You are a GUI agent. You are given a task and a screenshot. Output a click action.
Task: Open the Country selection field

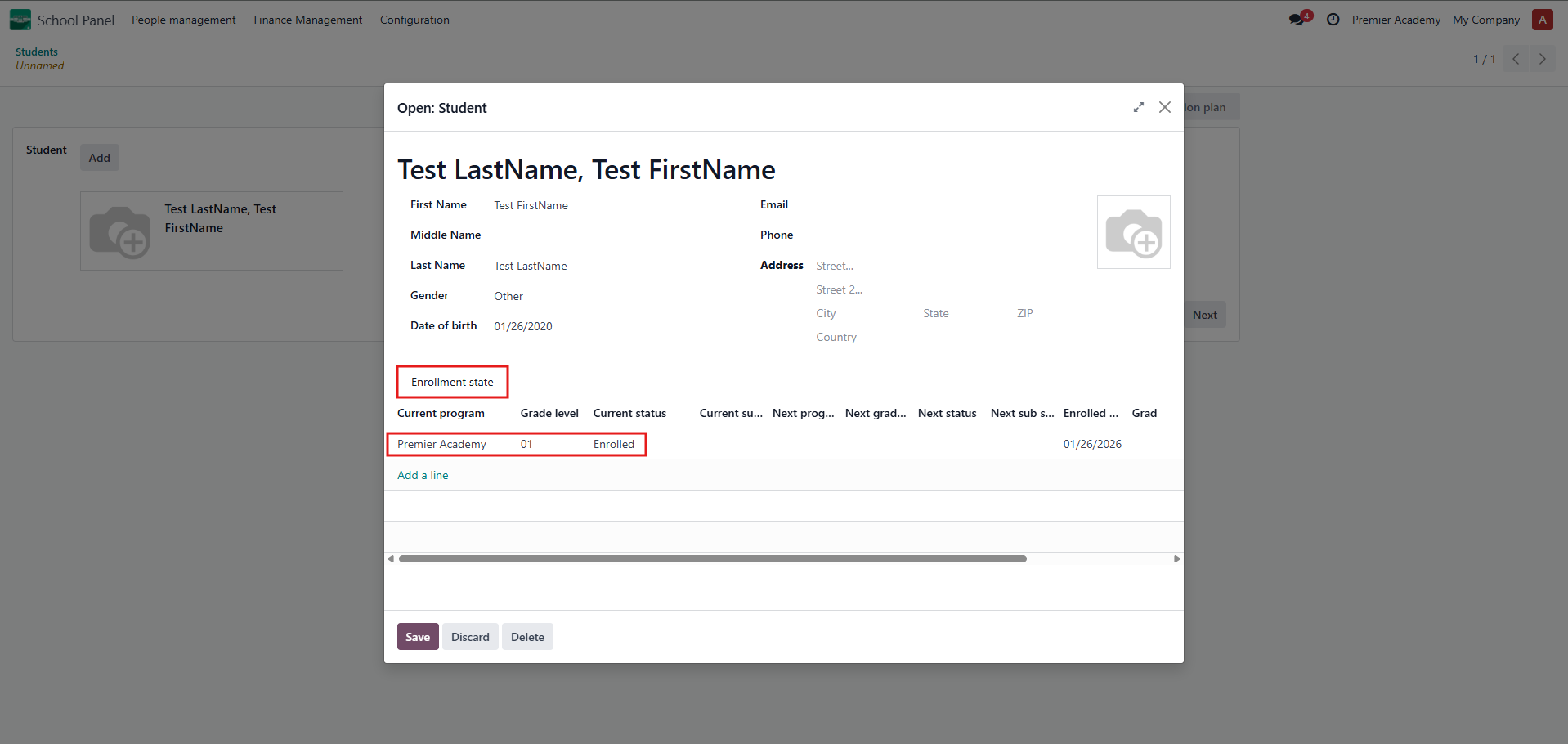[899, 337]
